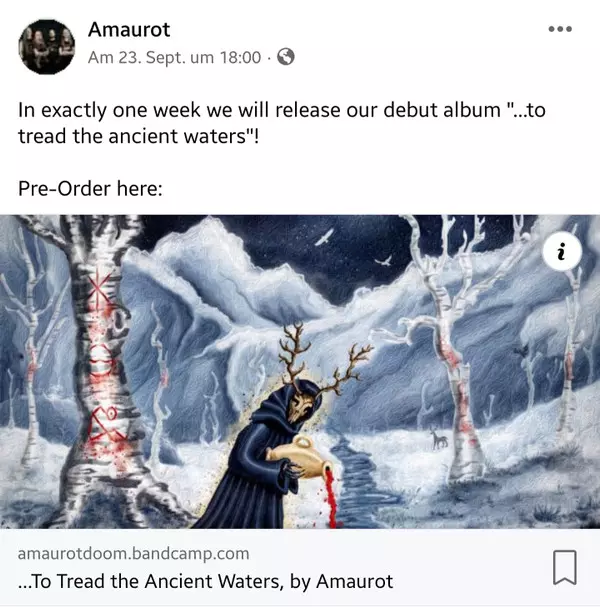Image resolution: width=600 pixels, height=608 pixels.
Task: Click the globe public-audience icon
Action: (x=286, y=57)
